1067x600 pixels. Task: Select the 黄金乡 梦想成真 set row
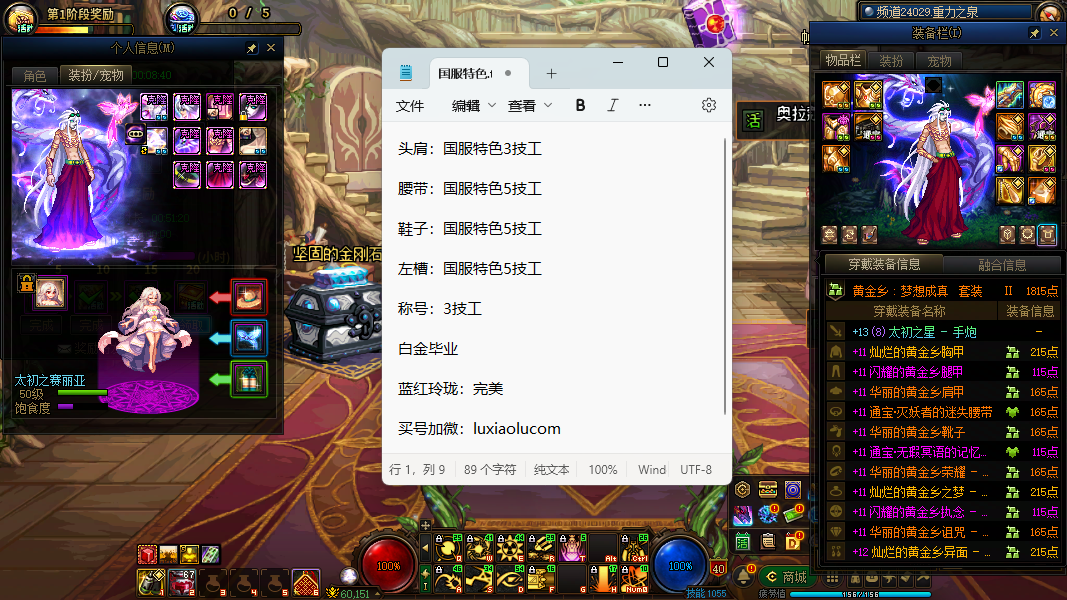(x=917, y=291)
